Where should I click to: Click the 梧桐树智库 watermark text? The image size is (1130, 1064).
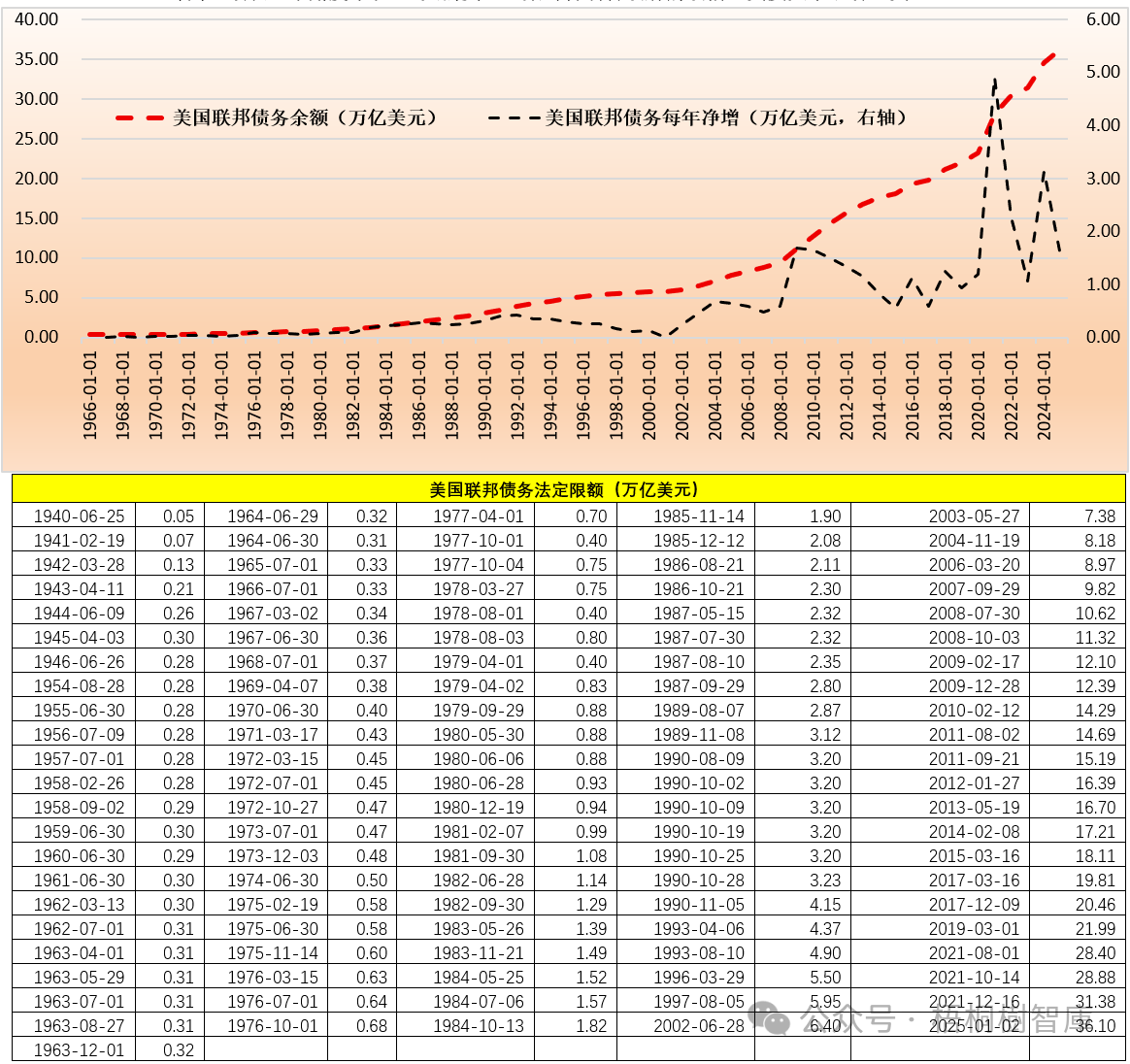point(1010,1019)
